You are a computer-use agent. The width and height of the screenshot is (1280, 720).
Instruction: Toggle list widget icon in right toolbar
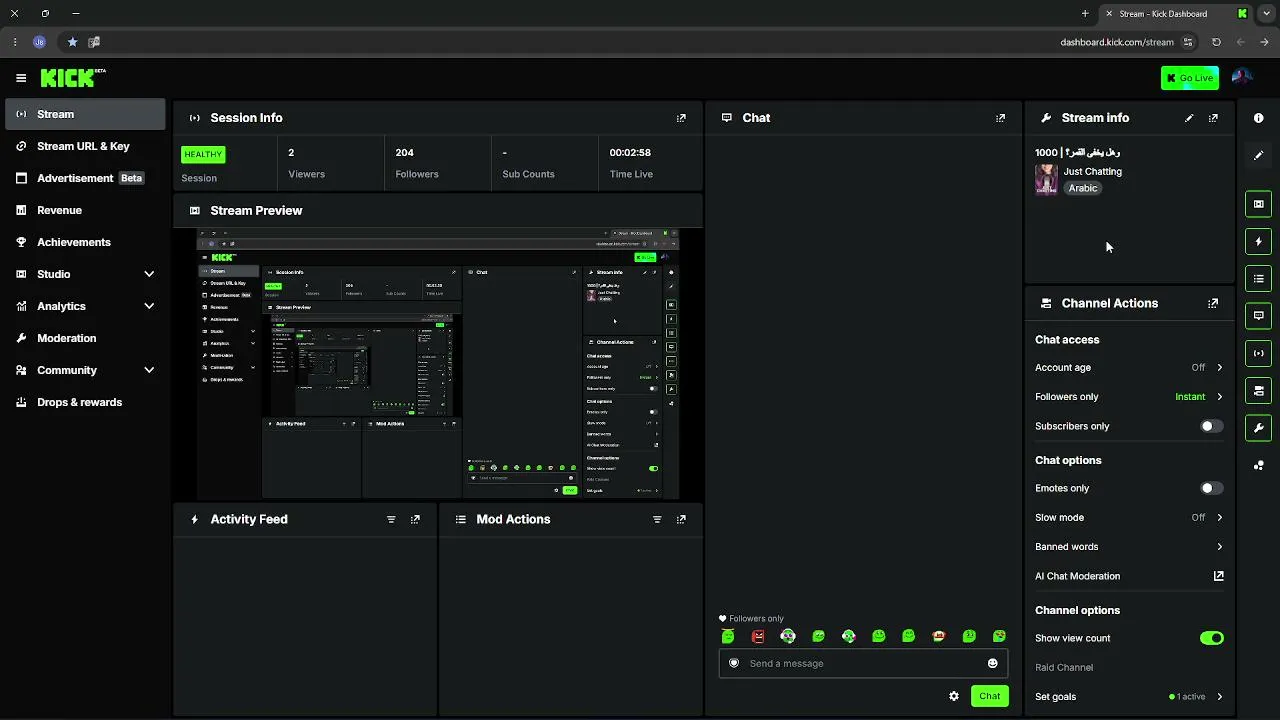tap(1259, 278)
